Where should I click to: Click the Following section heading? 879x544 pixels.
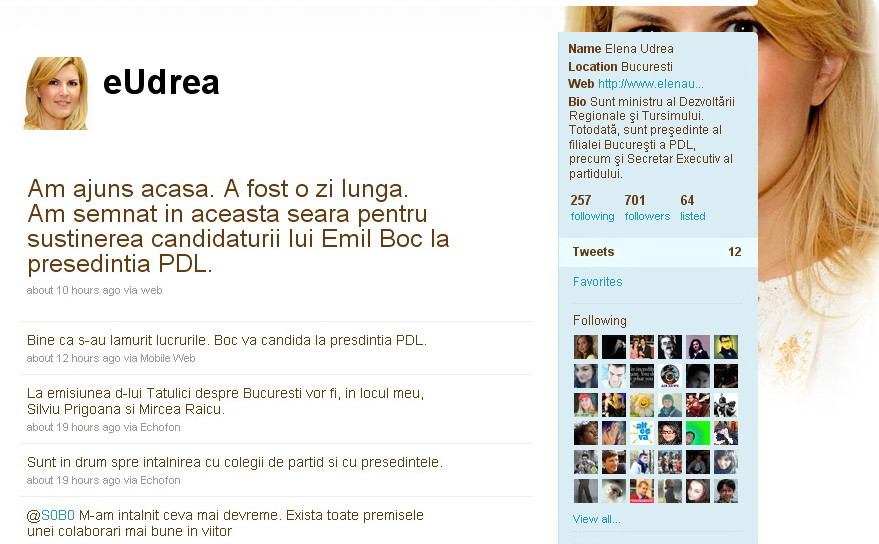tap(600, 321)
